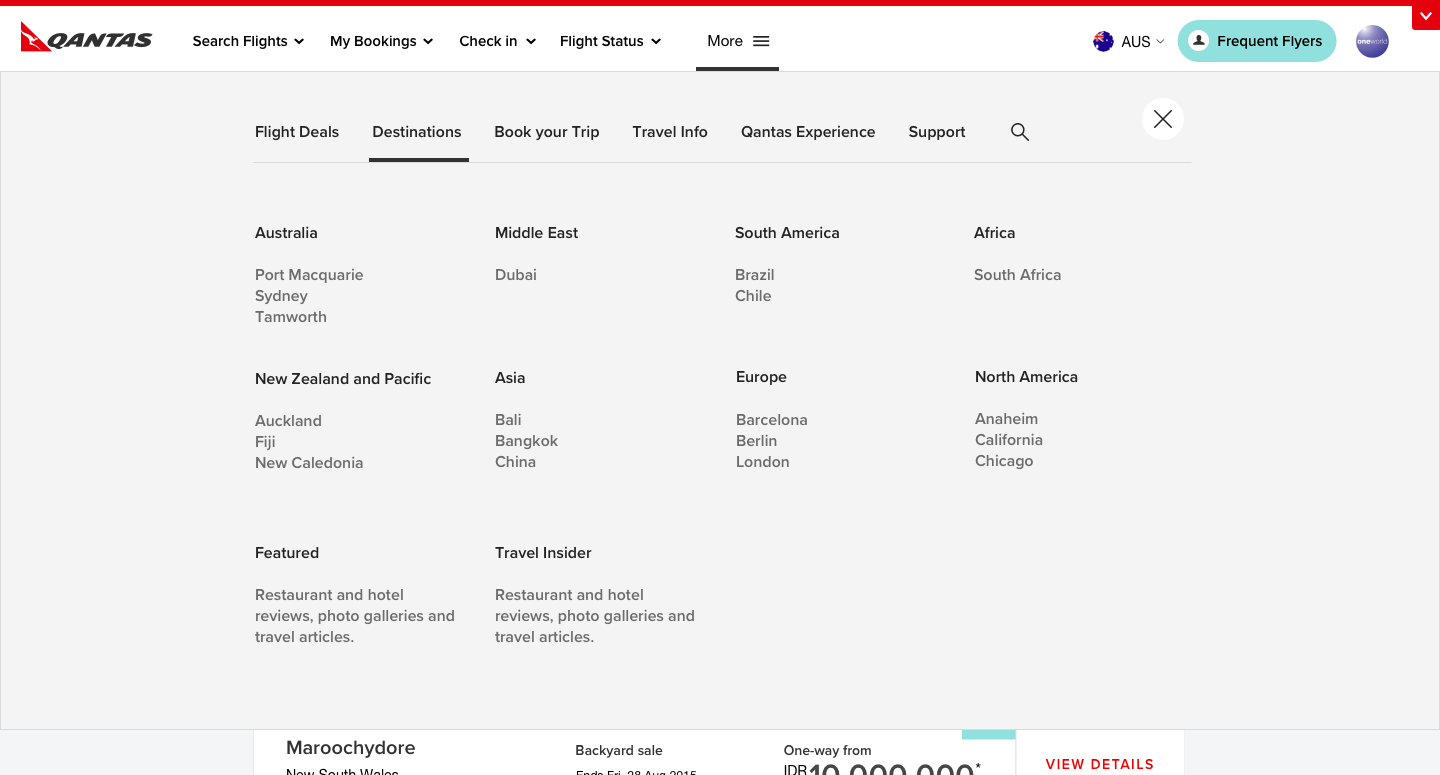The width and height of the screenshot is (1440, 775).
Task: Click the Qantas kangaroo logo
Action: pos(86,38)
